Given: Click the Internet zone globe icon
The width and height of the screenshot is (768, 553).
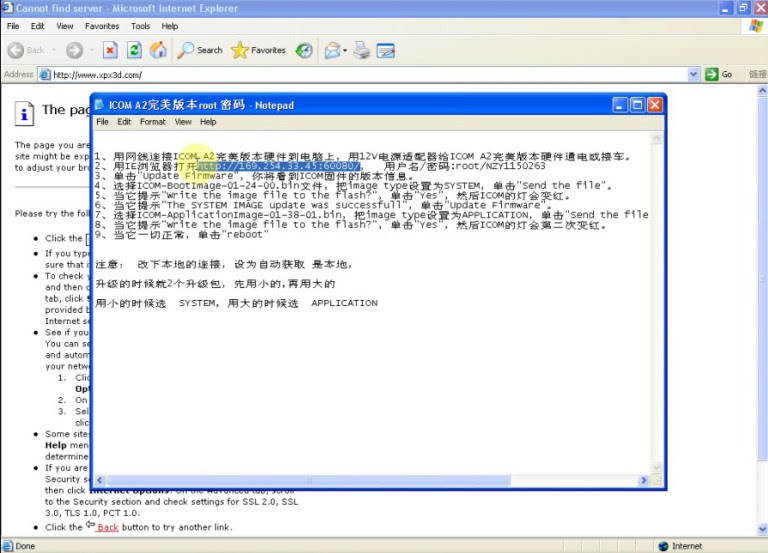Looking at the screenshot, I should click(x=663, y=546).
